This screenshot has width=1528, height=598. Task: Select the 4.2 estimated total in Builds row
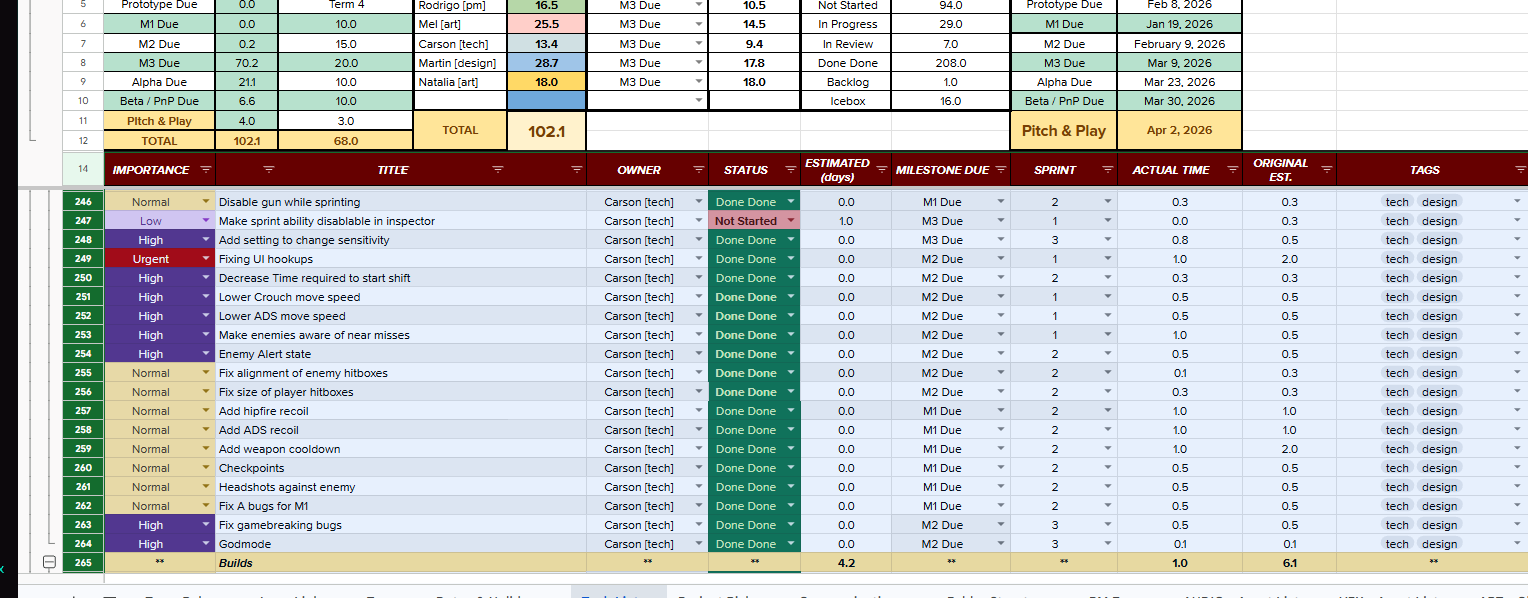846,563
